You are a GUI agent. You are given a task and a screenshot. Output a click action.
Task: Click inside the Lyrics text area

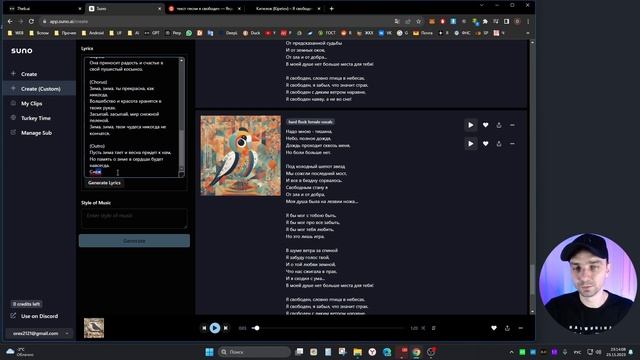coord(131,117)
